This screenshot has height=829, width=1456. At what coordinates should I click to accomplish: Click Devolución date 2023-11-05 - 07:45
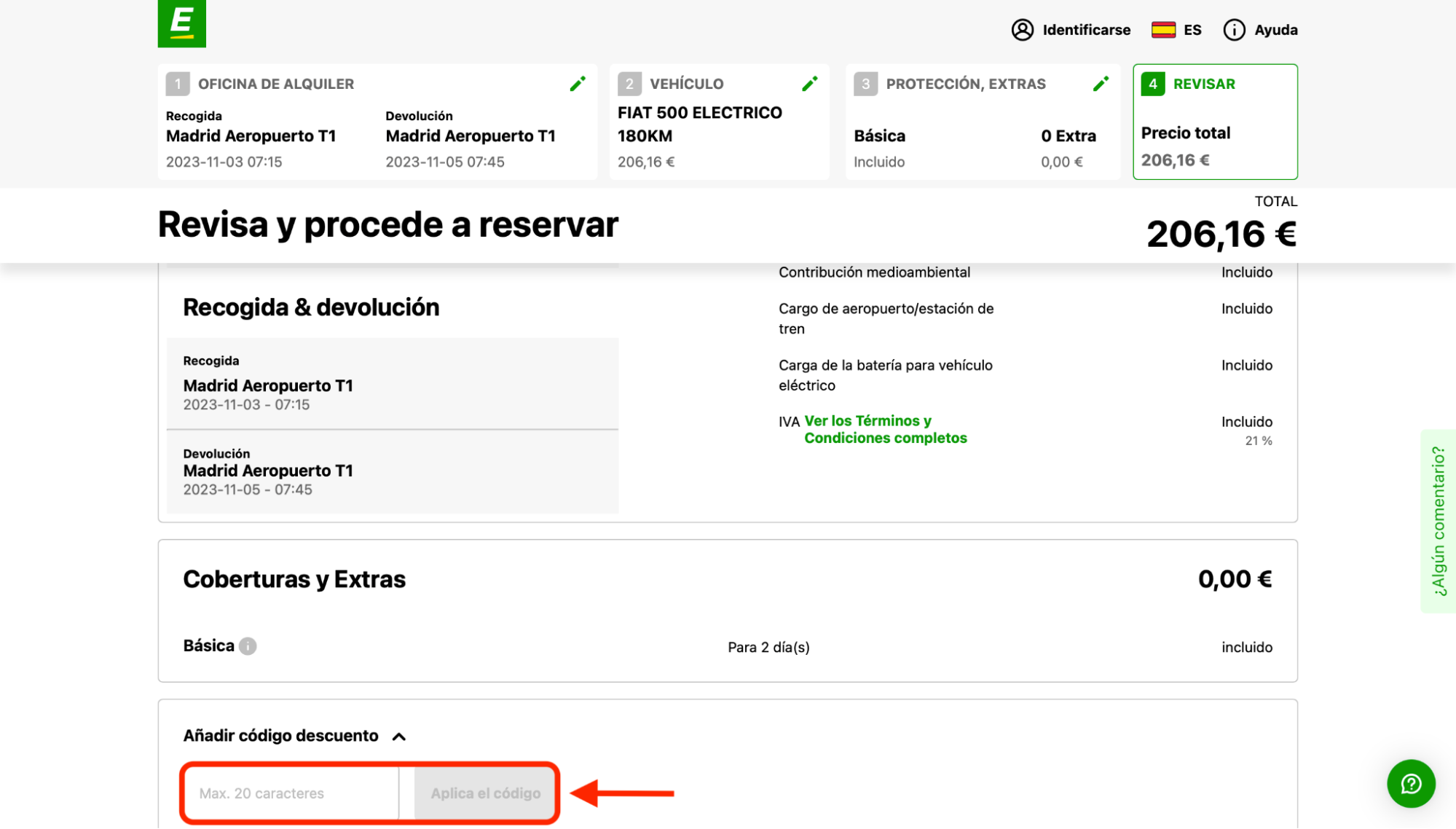[x=248, y=490]
